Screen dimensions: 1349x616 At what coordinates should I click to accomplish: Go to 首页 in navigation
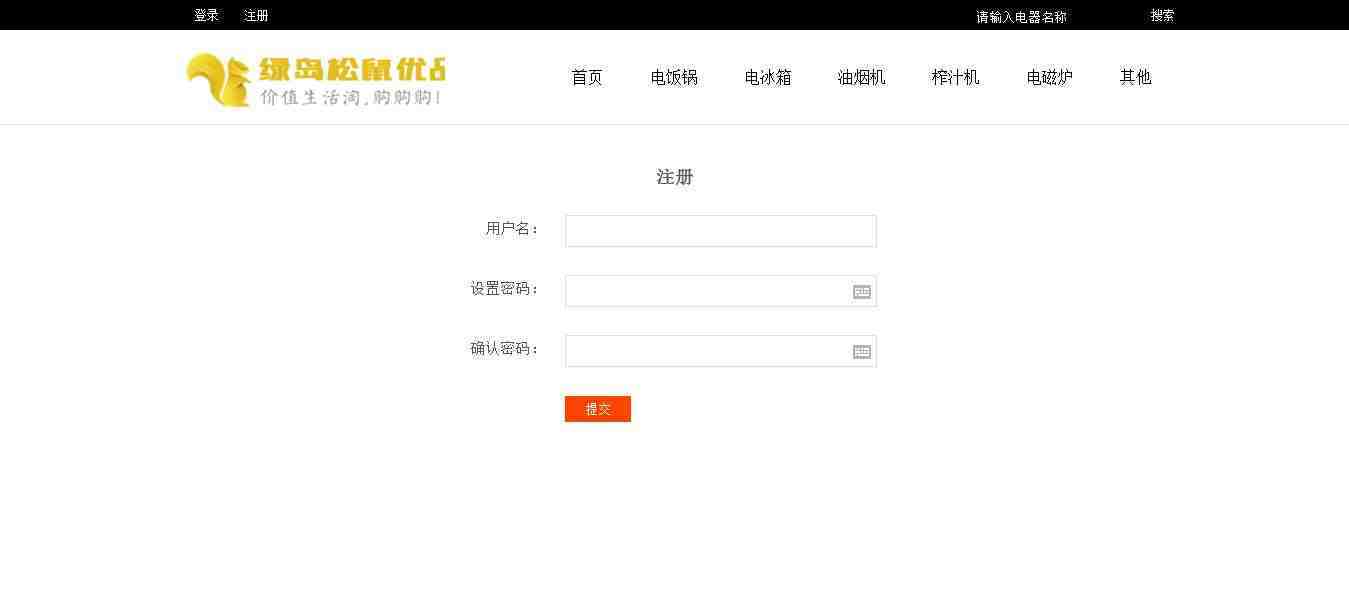point(587,77)
